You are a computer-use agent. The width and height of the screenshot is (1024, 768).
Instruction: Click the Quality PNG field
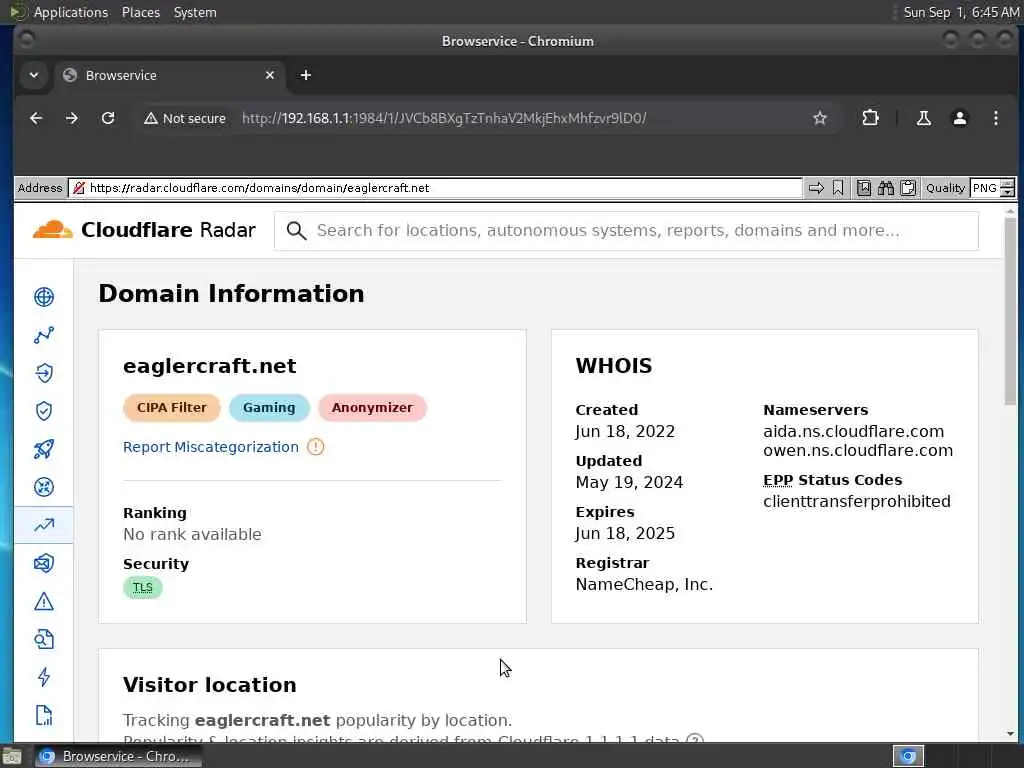[x=984, y=188]
